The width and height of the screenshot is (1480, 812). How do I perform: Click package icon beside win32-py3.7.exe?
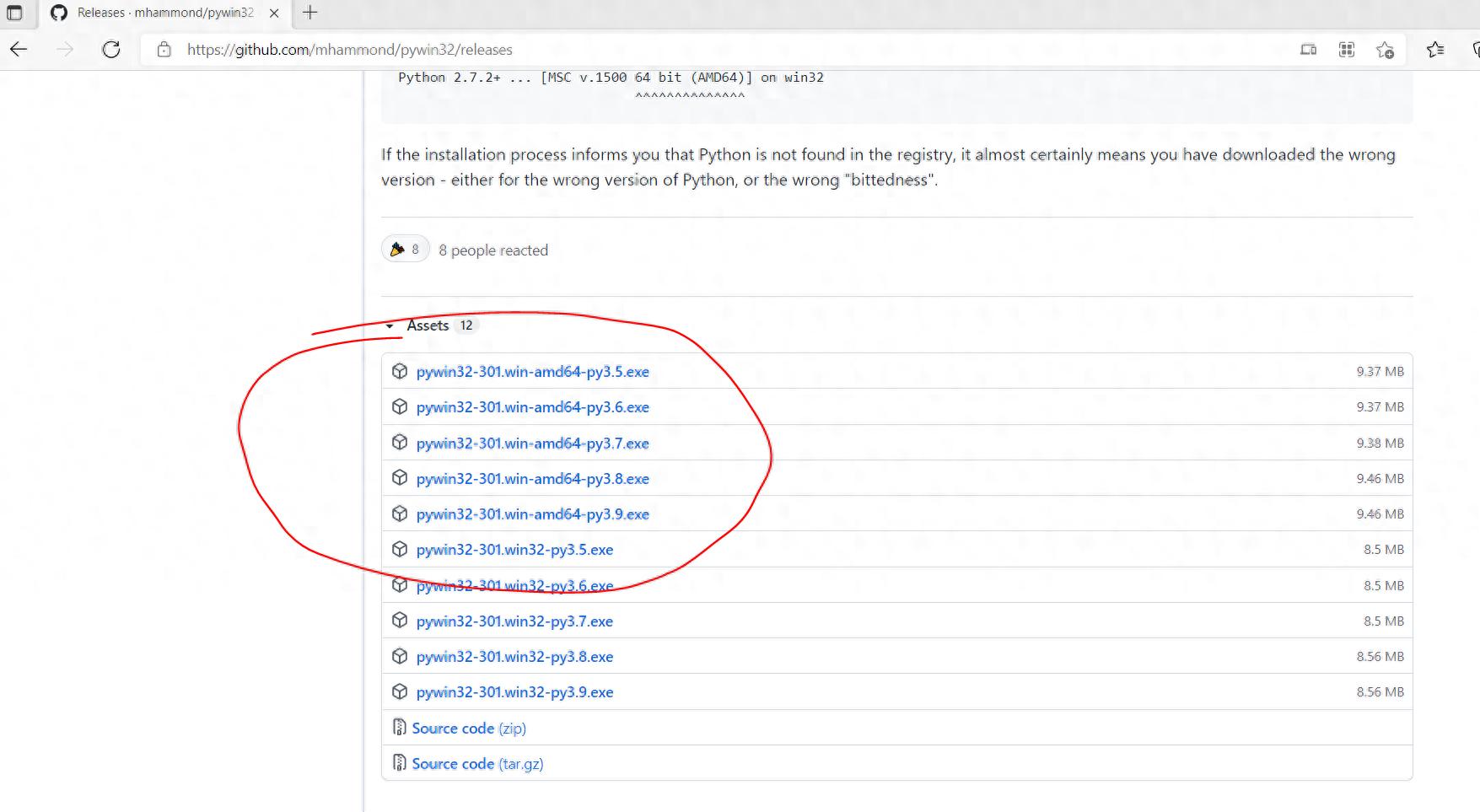(400, 621)
